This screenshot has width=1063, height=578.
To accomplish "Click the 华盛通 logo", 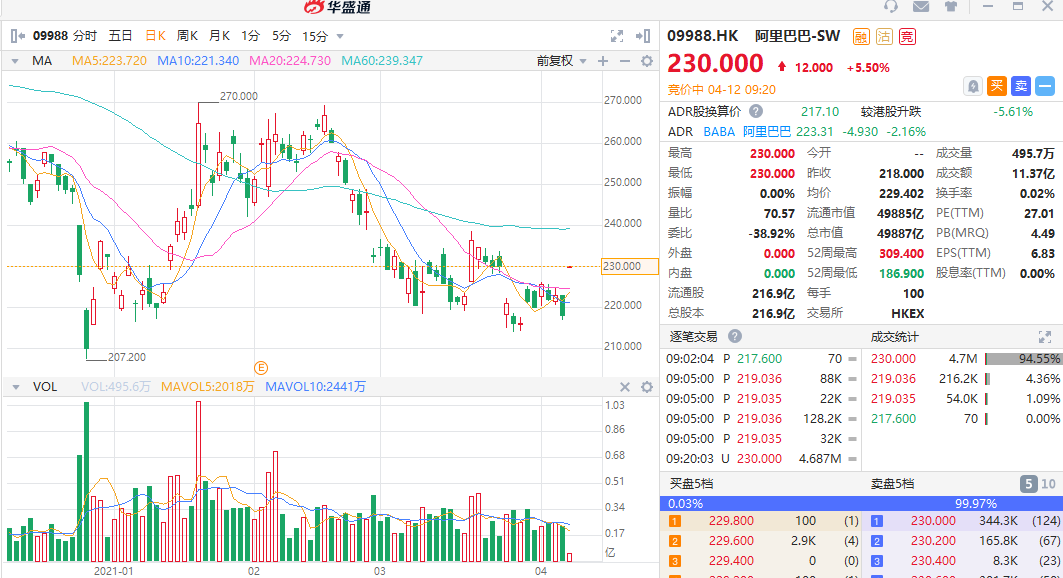I will click(x=337, y=7).
